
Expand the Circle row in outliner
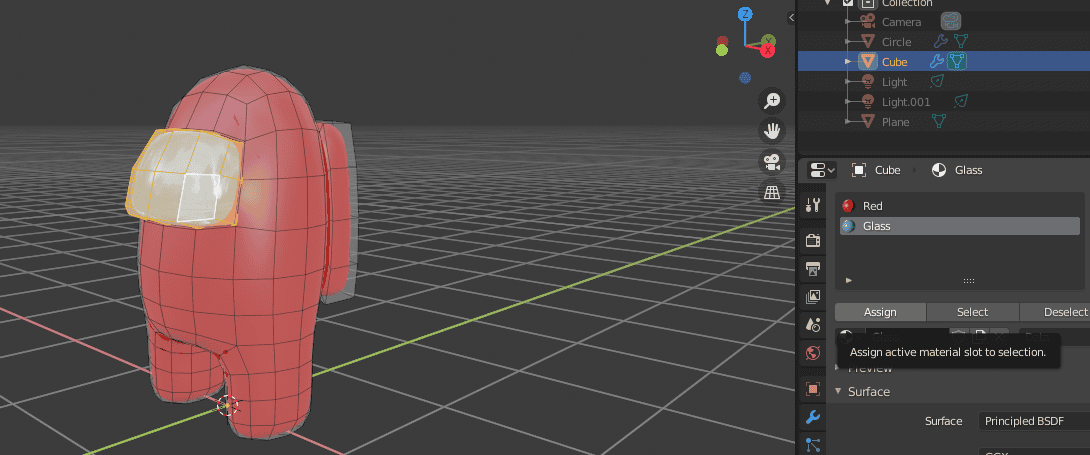click(x=848, y=42)
